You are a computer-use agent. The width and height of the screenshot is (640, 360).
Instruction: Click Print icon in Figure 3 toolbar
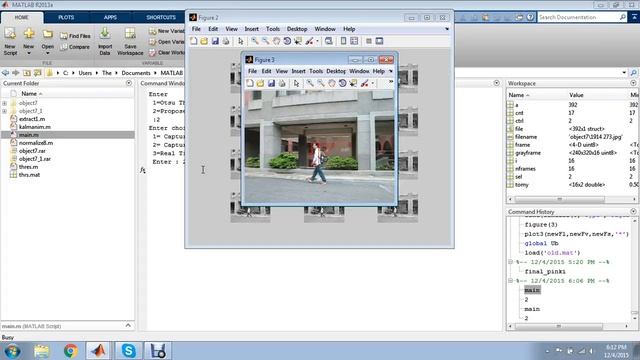[x=282, y=83]
